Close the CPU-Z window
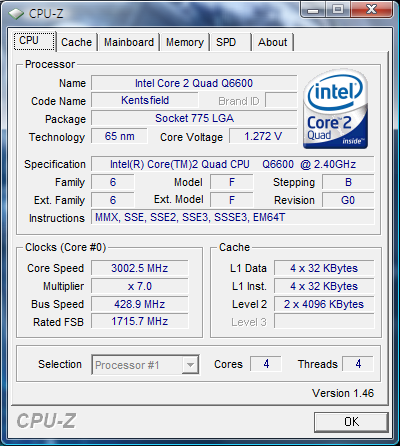This screenshot has width=400, height=446. point(371,10)
